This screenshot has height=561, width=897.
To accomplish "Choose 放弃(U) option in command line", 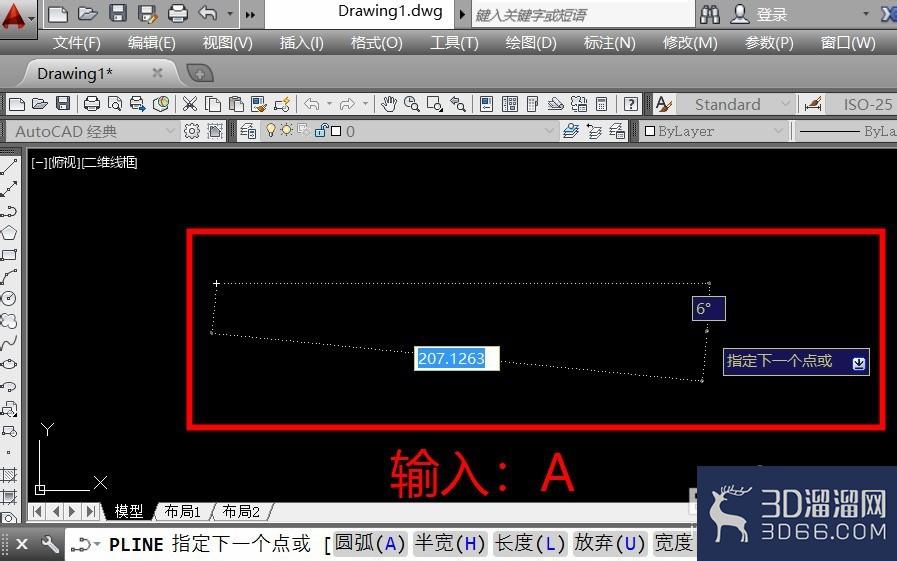I will pos(610,543).
